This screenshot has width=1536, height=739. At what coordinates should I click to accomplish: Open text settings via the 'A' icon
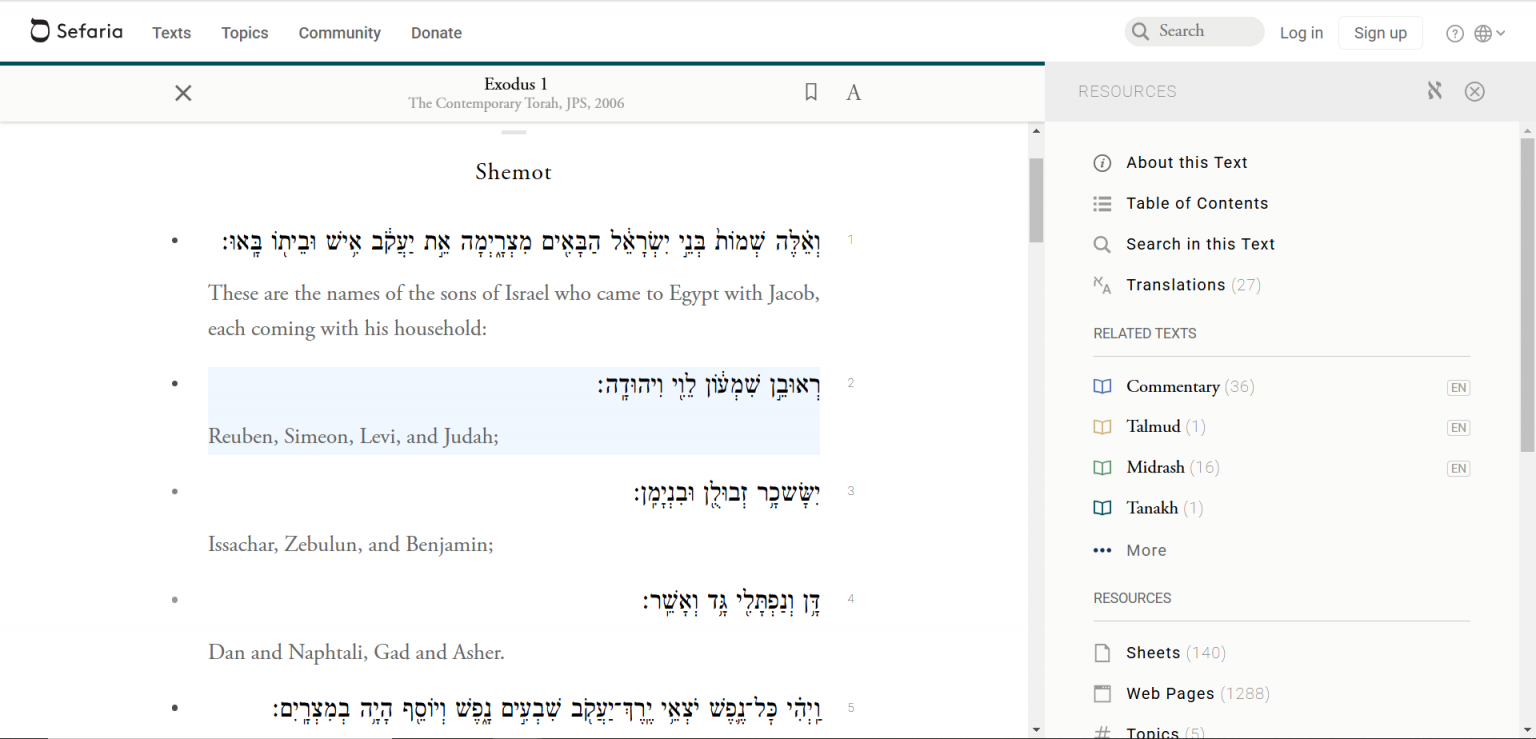[x=853, y=91]
